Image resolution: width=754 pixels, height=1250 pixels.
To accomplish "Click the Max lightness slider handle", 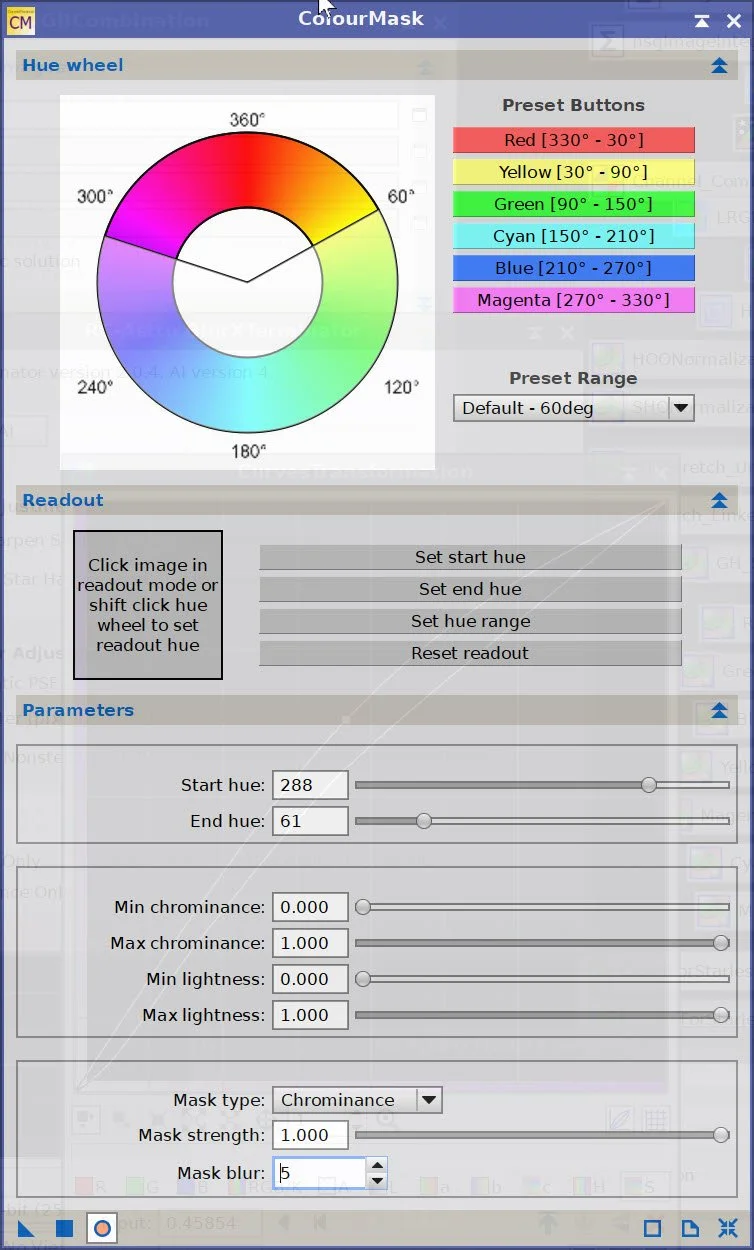I will (721, 1015).
